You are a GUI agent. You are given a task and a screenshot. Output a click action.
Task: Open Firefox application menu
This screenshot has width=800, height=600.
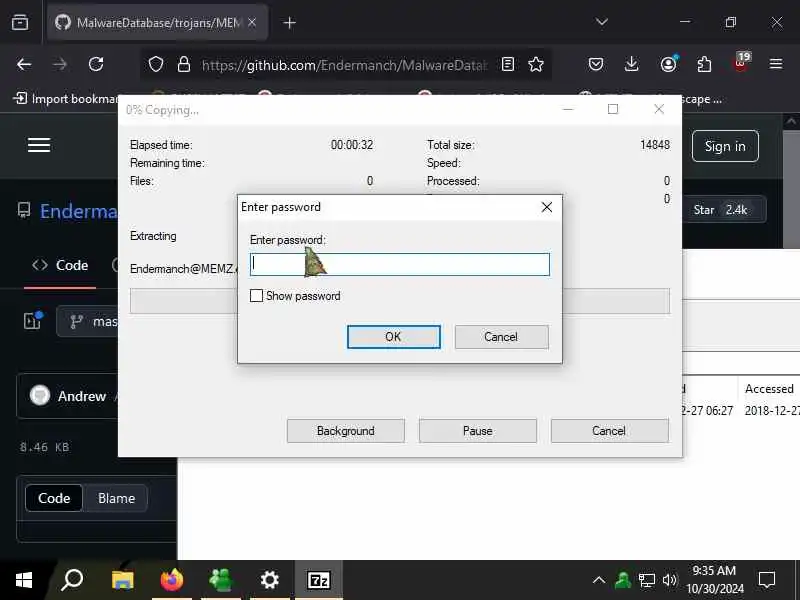pos(776,64)
